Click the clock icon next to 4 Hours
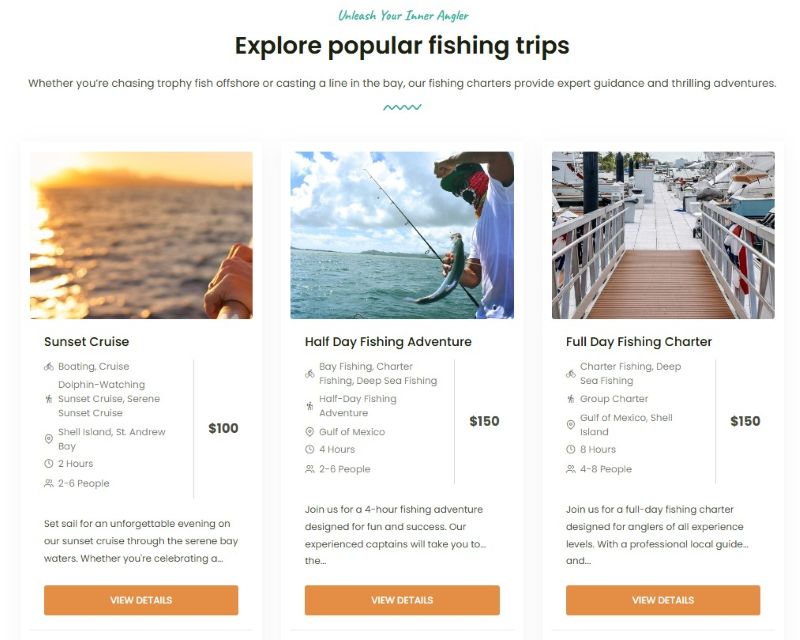The width and height of the screenshot is (800, 640). tap(310, 449)
